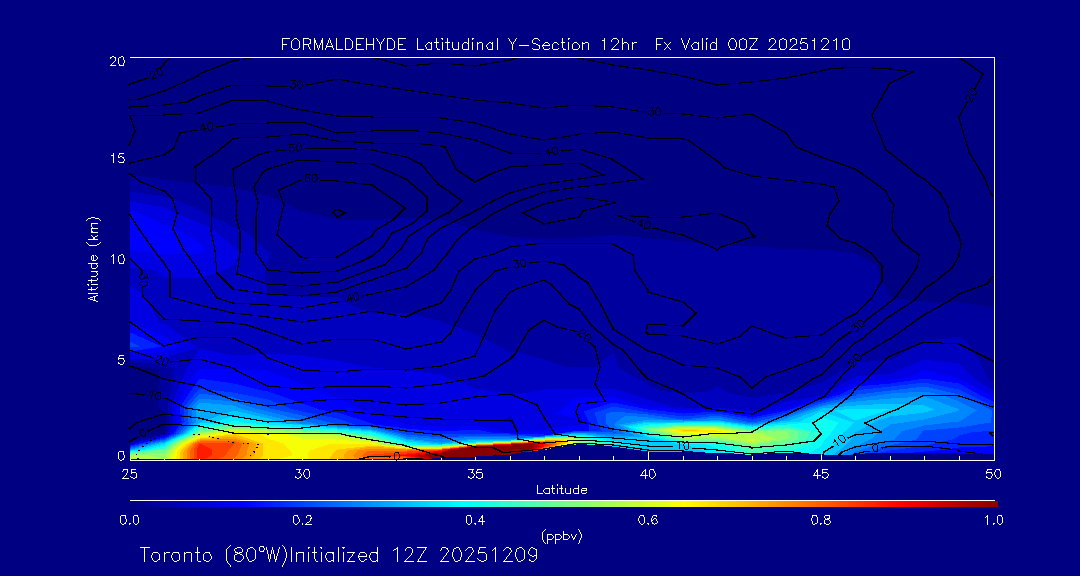Click the Latitude x-axis label
The width and height of the screenshot is (1080, 576).
[561, 489]
